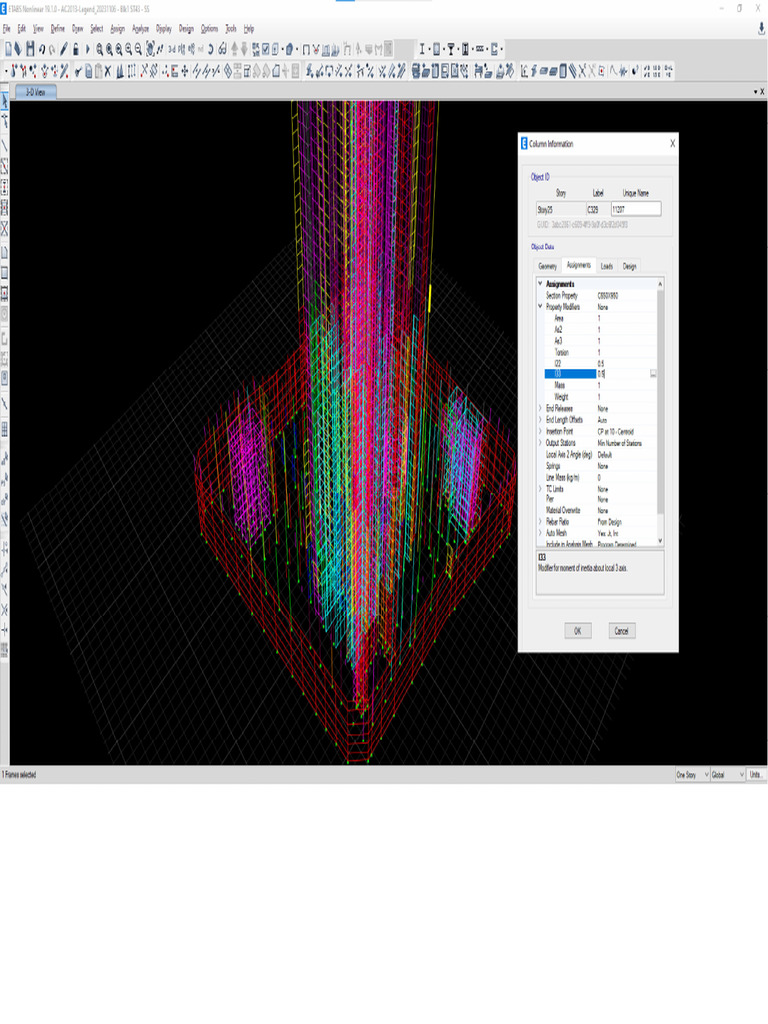The height and width of the screenshot is (1024, 768).
Task: Click the Undo icon in the toolbar
Action: tap(41, 48)
